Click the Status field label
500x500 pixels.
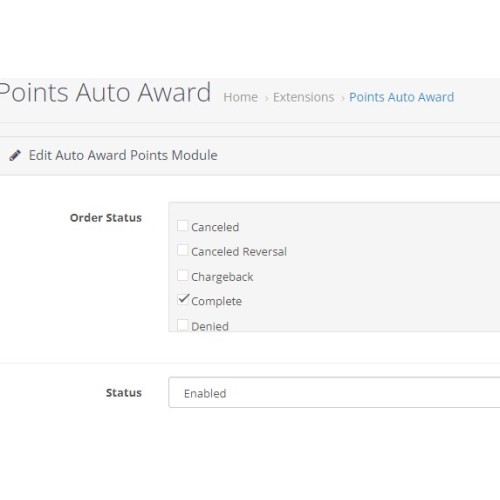tap(124, 393)
